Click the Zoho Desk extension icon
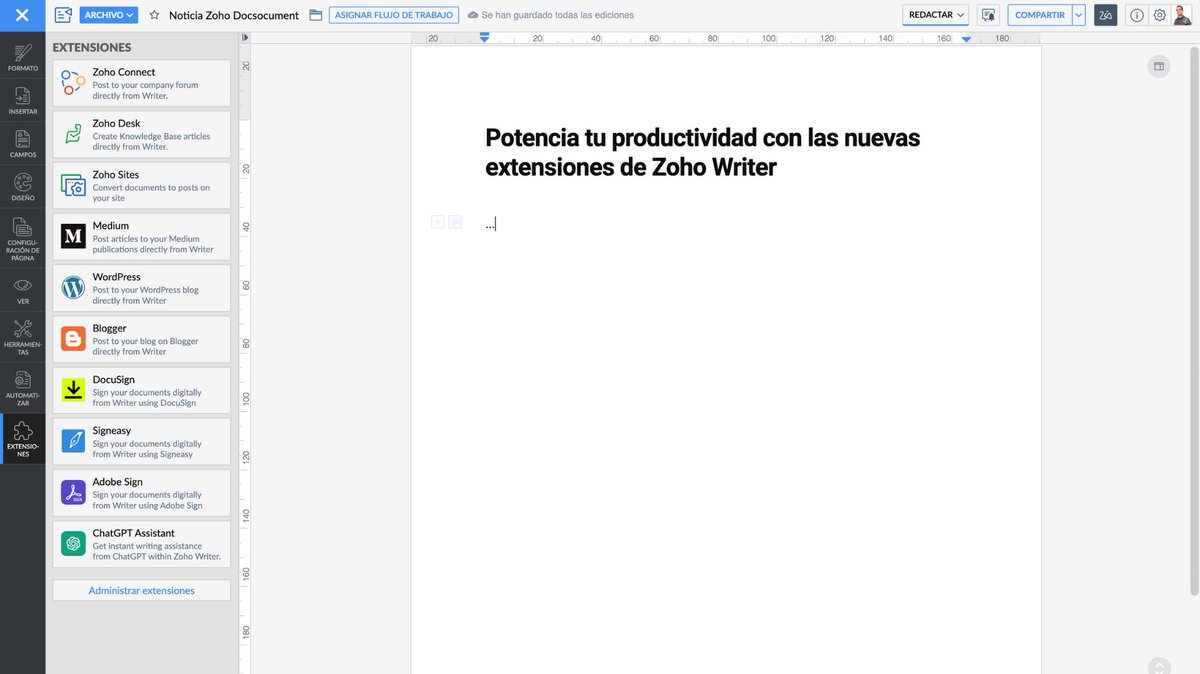 pyautogui.click(x=73, y=134)
